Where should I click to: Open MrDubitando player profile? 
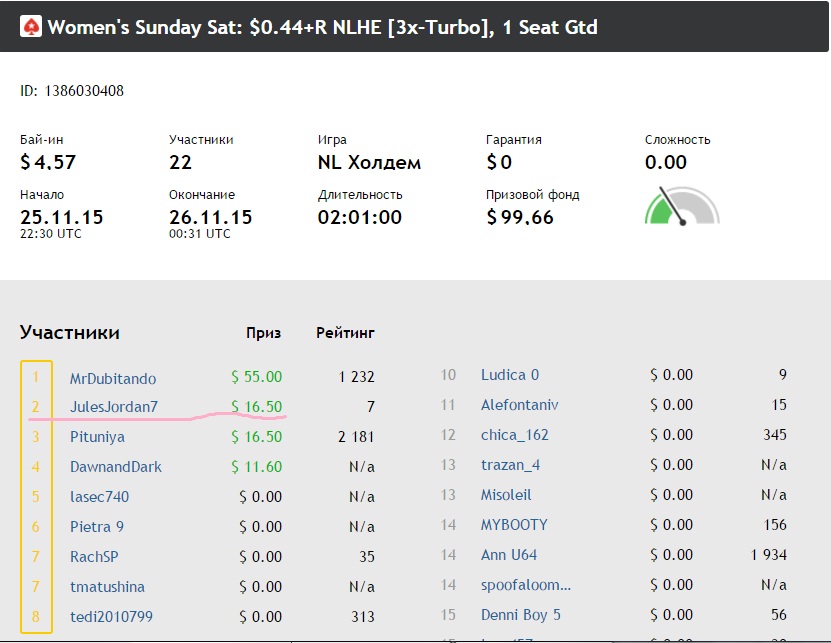(x=113, y=378)
